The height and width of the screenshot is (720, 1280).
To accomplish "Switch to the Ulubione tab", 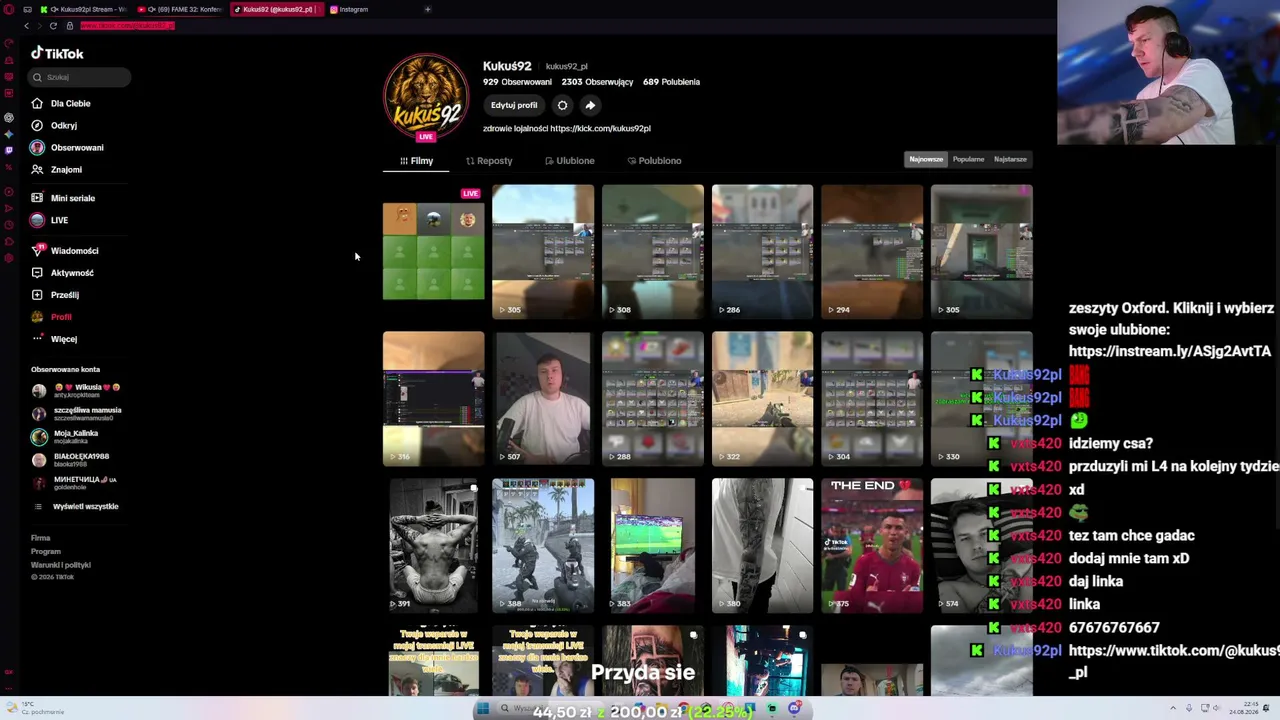I will point(570,161).
